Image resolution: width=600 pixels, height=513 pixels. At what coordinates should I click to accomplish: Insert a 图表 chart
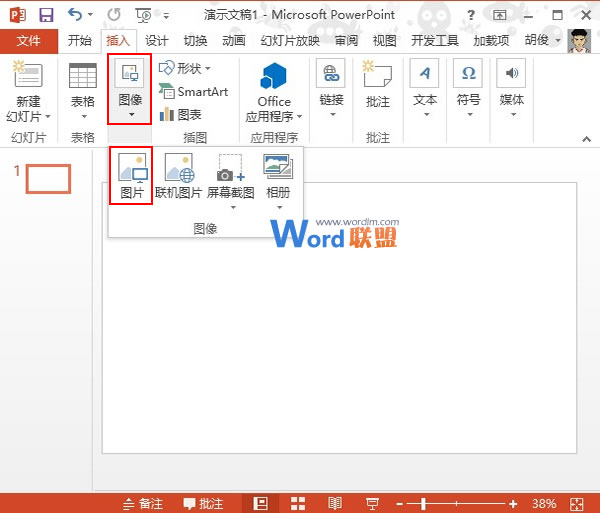(181, 114)
